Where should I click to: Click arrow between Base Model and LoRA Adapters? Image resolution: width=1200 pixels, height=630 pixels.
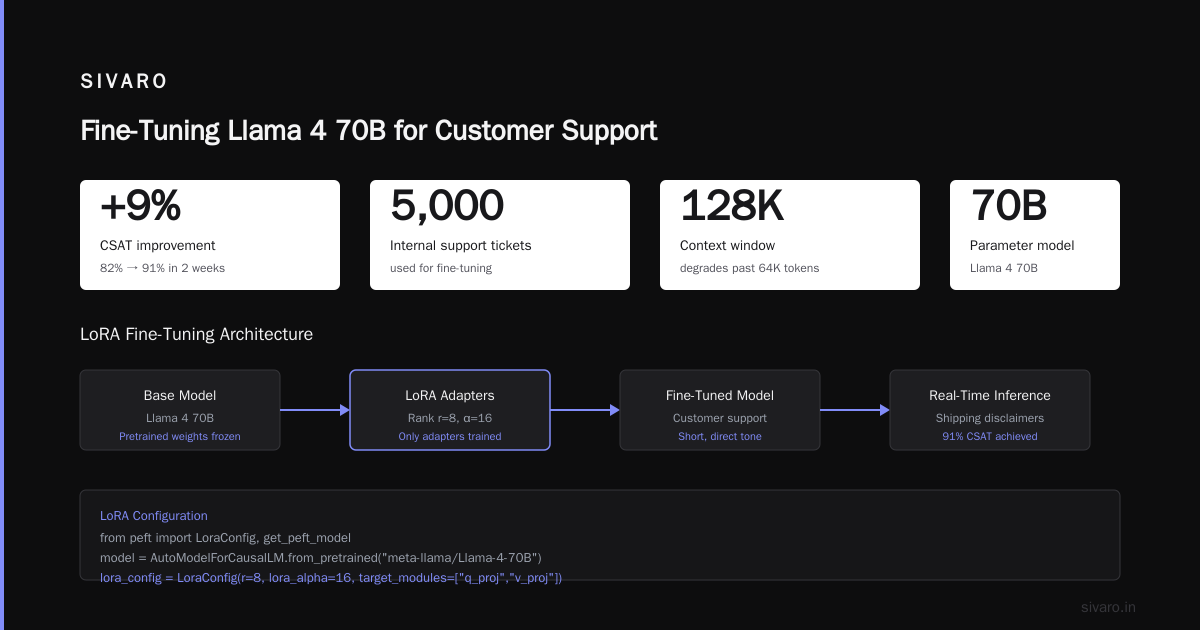click(315, 410)
